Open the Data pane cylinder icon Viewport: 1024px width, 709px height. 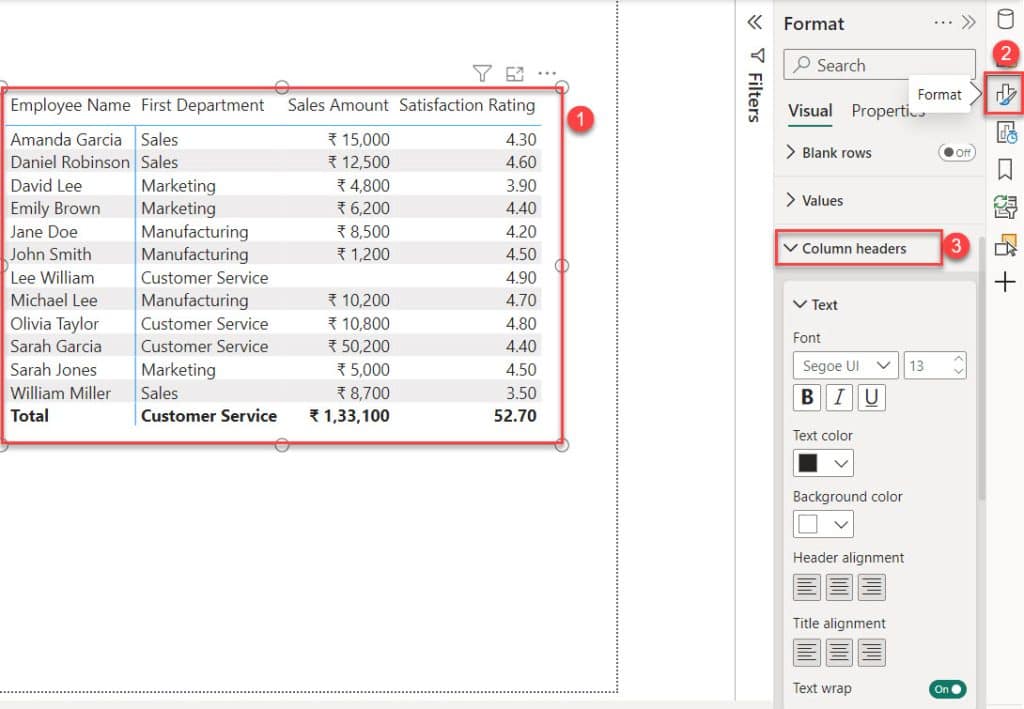coord(1005,19)
